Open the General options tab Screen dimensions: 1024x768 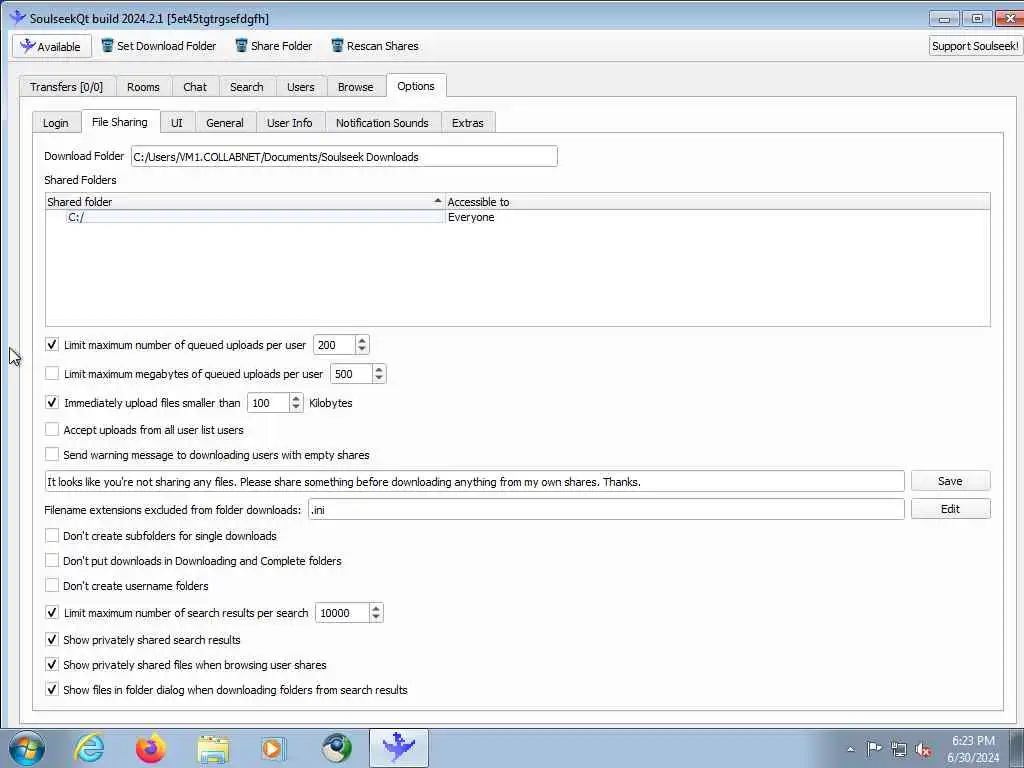pos(225,123)
